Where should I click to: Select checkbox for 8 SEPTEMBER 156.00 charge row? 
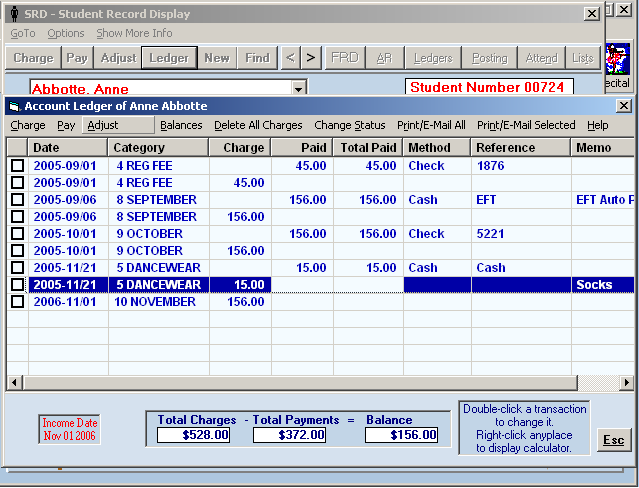click(x=18, y=216)
